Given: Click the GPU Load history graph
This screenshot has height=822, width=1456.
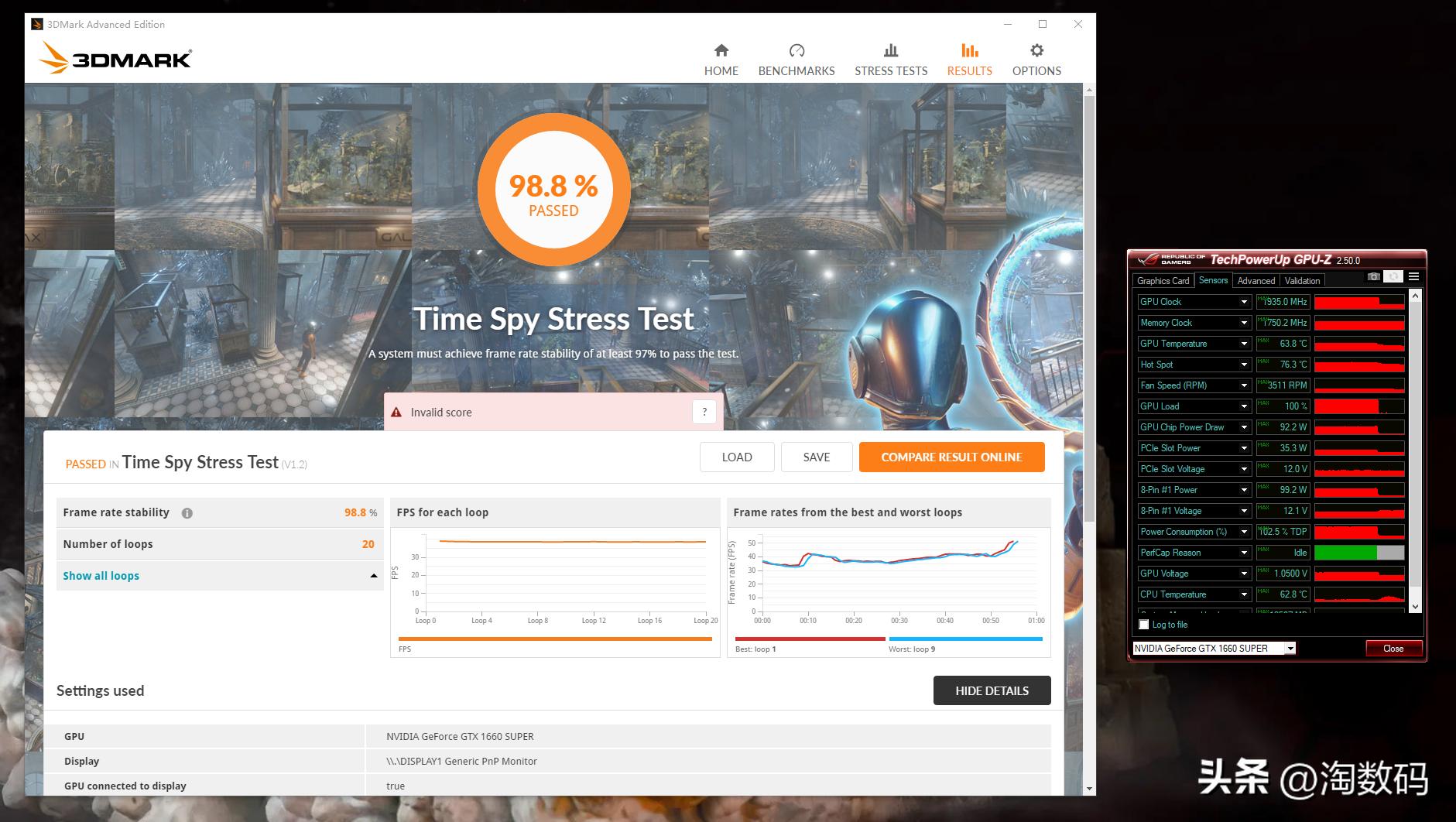Looking at the screenshot, I should [1359, 406].
